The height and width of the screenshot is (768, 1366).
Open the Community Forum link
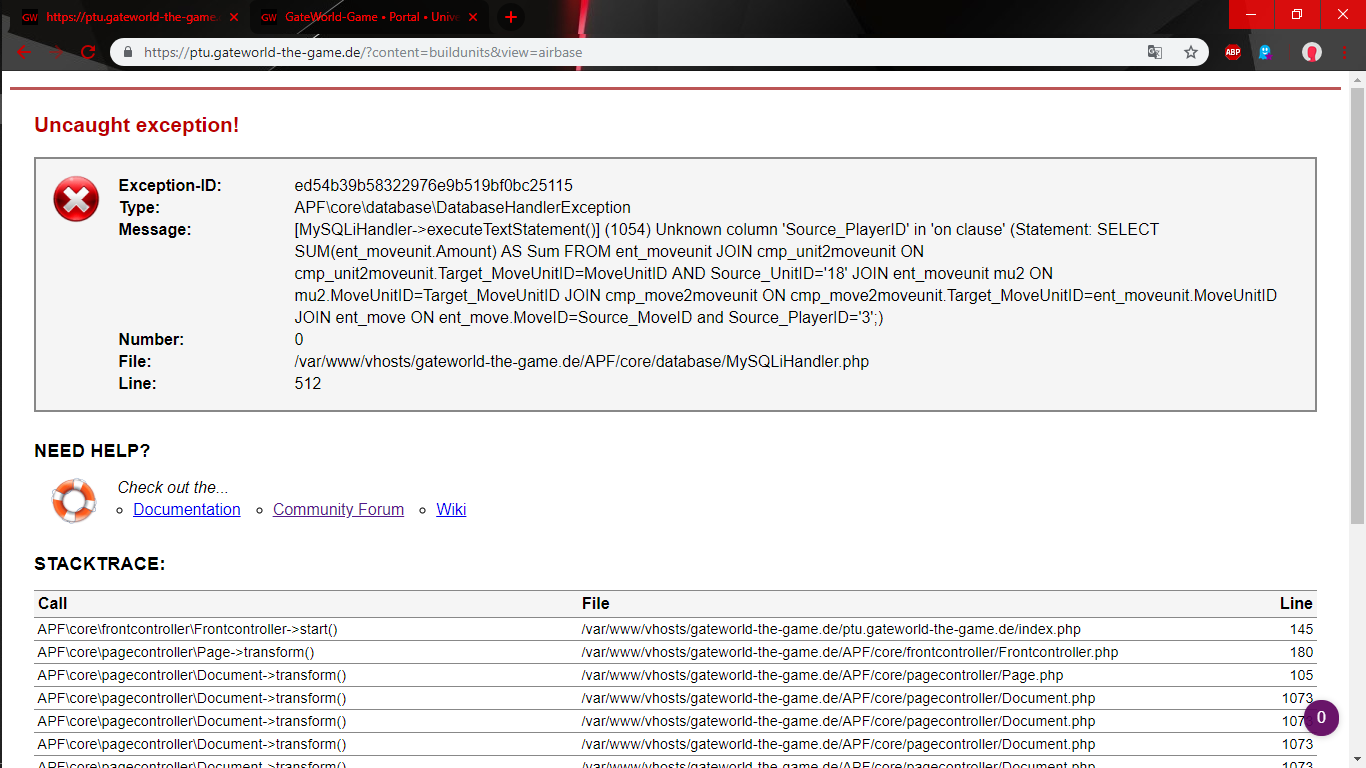338,510
